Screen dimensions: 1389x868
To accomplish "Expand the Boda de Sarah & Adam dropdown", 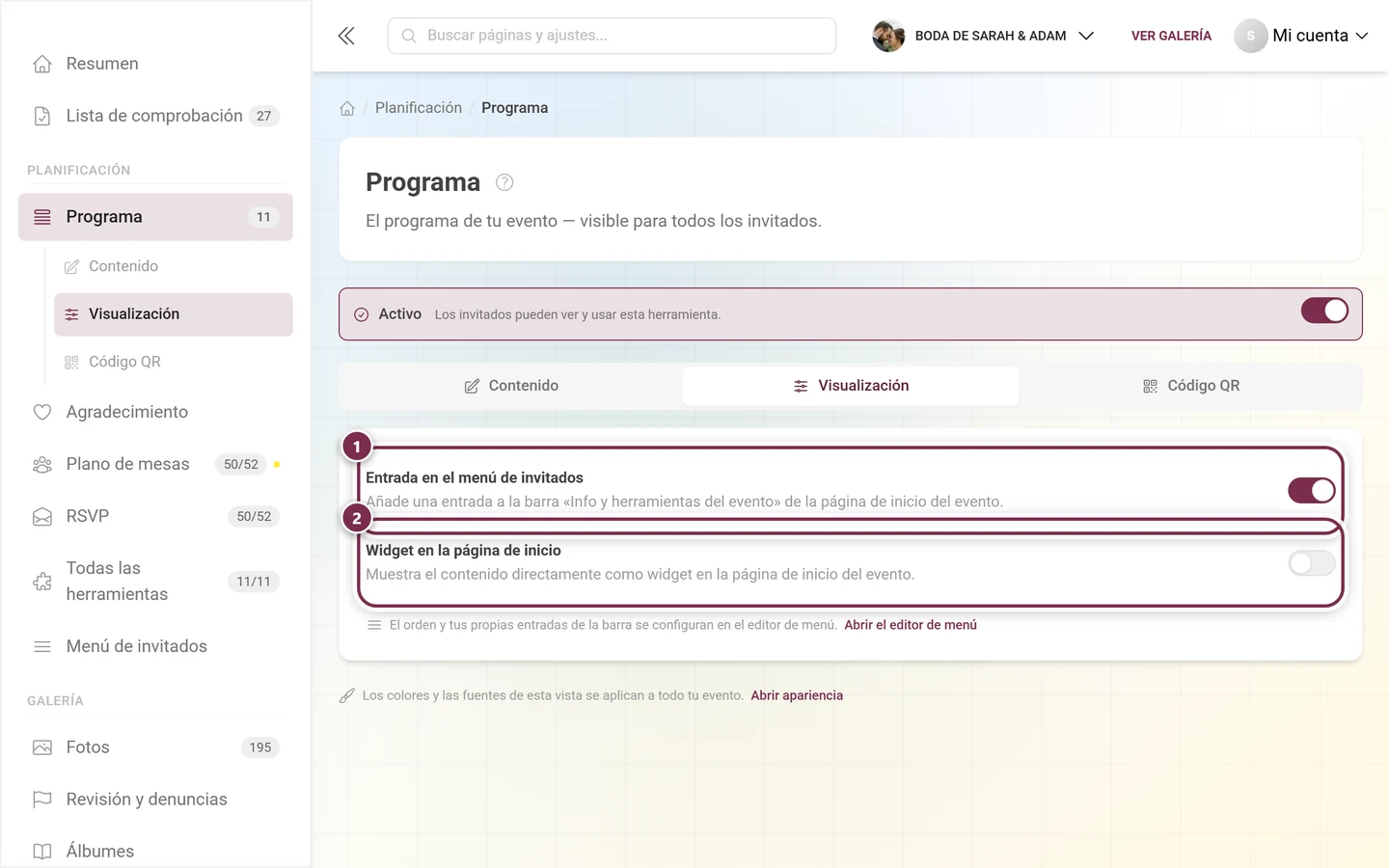I will point(984,36).
